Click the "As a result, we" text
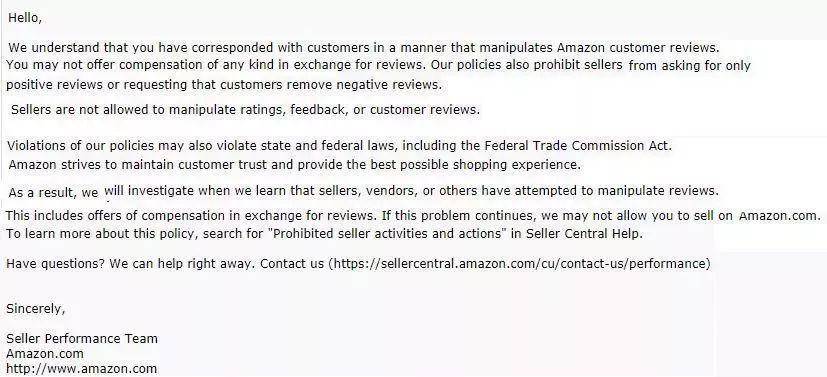Viewport: 827px width, 377px height. click(x=53, y=193)
